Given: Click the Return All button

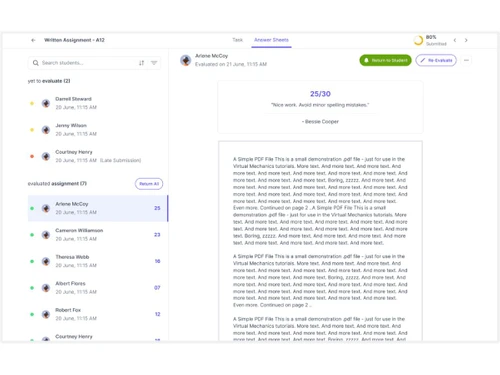Looking at the screenshot, I should [149, 184].
